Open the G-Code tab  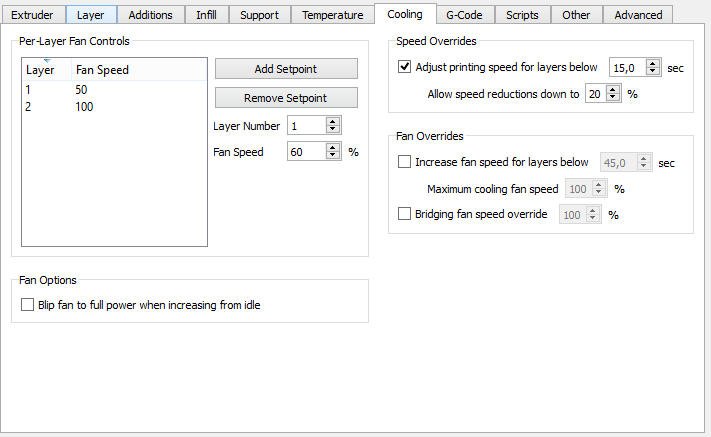[464, 15]
